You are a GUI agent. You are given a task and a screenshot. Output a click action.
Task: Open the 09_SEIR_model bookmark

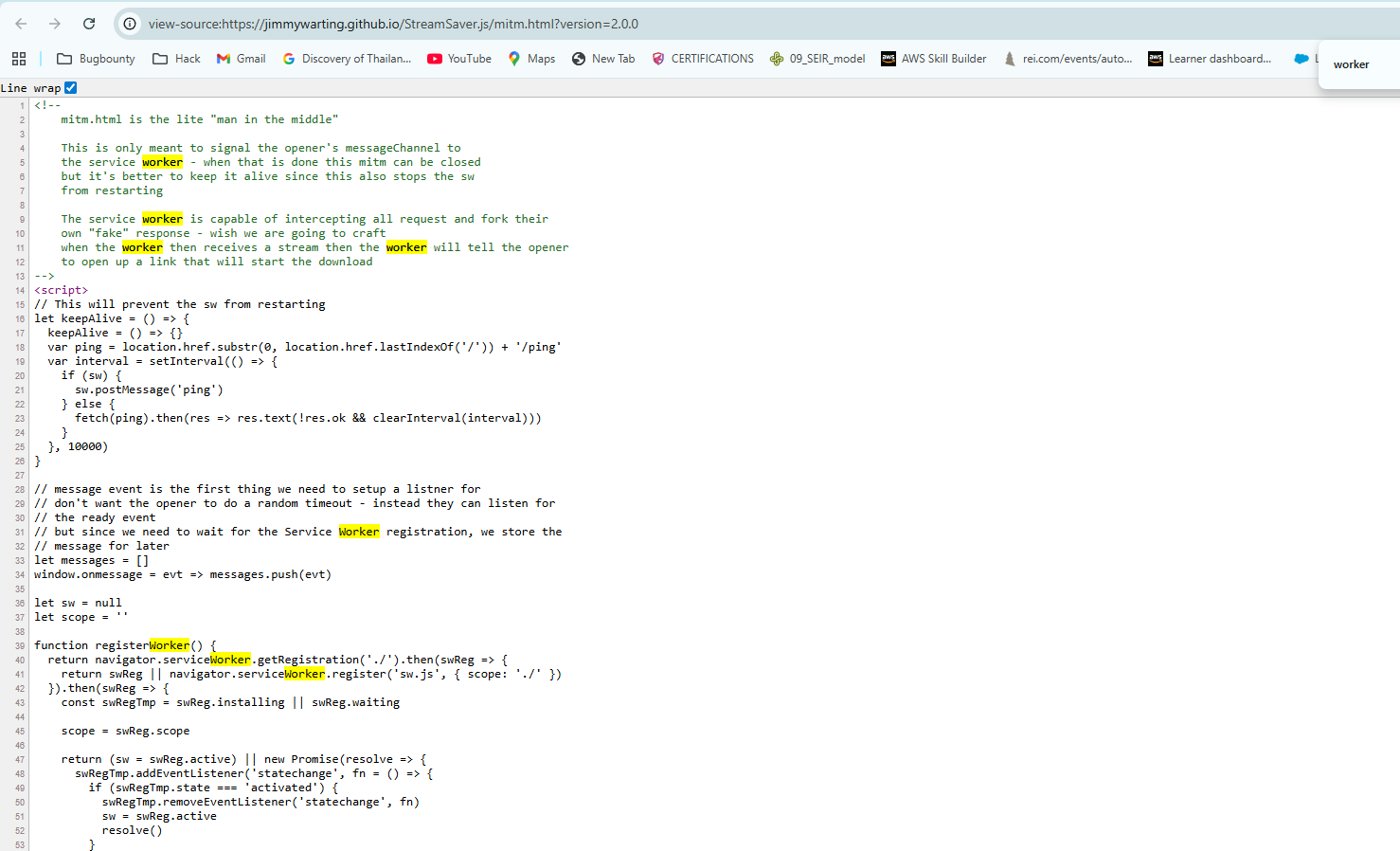point(817,59)
